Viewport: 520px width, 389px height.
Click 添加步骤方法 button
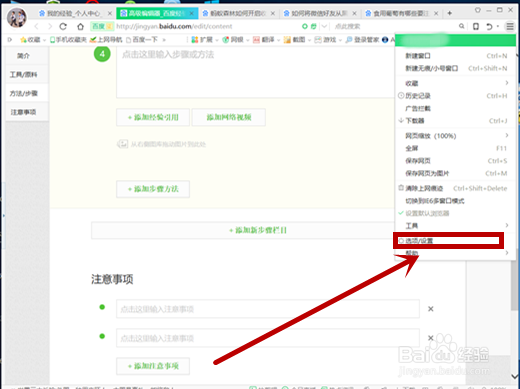[x=153, y=189]
